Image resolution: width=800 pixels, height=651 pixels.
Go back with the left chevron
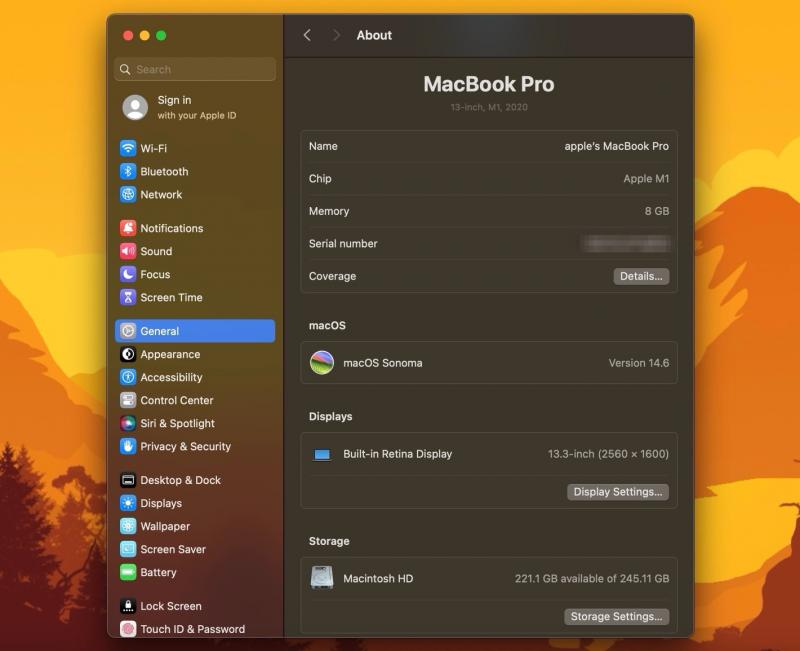[307, 35]
